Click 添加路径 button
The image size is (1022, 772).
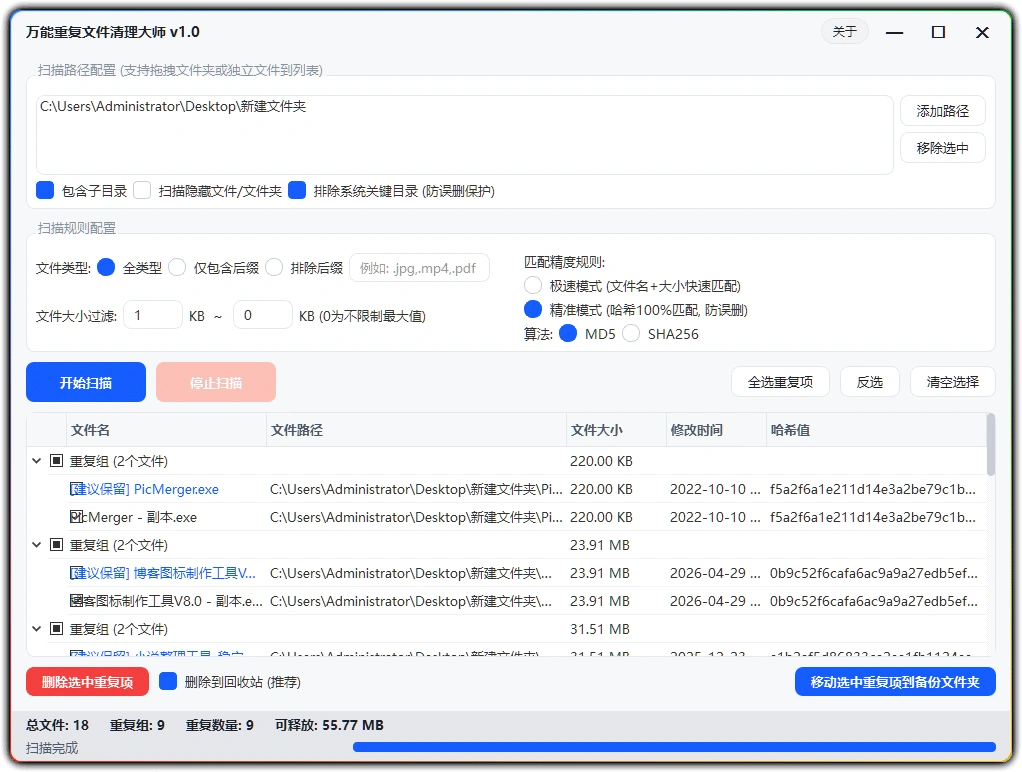[x=942, y=111]
